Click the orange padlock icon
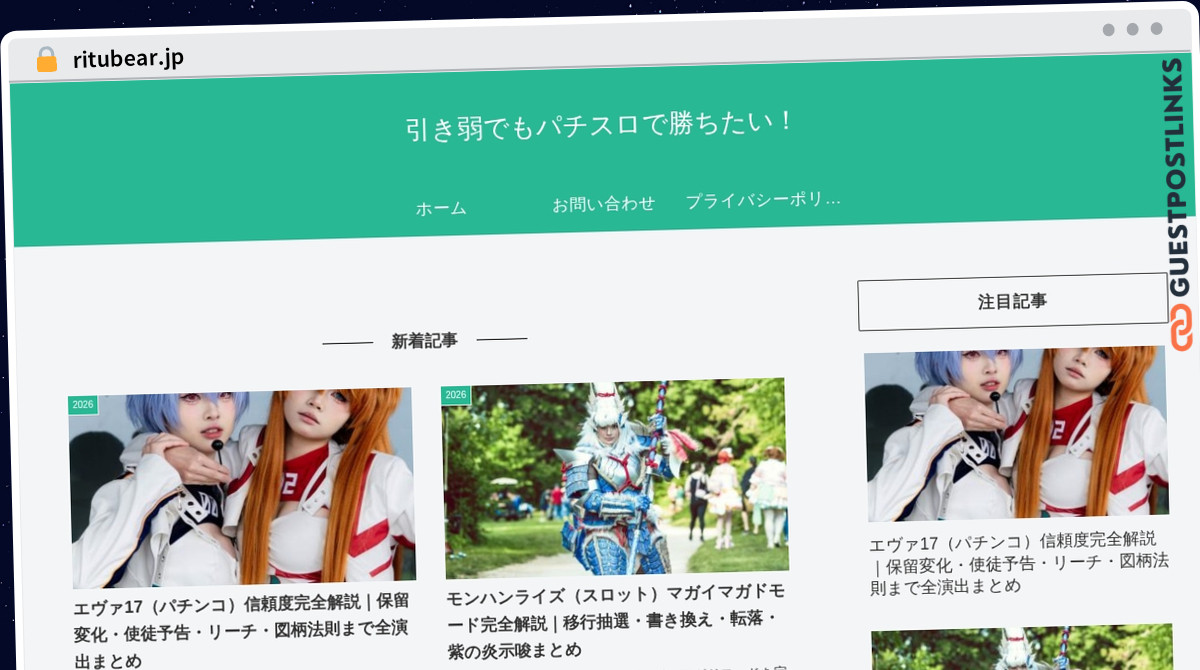Screen dimensions: 1200x670 (46, 59)
